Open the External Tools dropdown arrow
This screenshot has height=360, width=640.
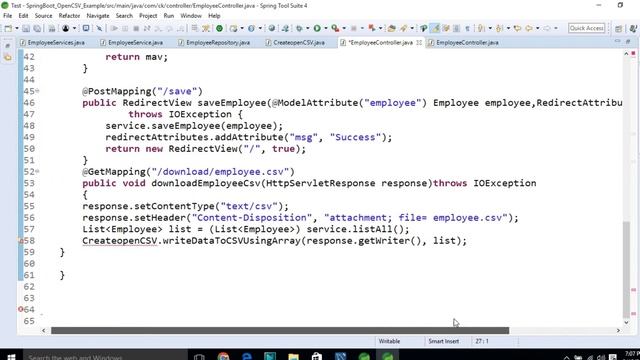pos(344,28)
